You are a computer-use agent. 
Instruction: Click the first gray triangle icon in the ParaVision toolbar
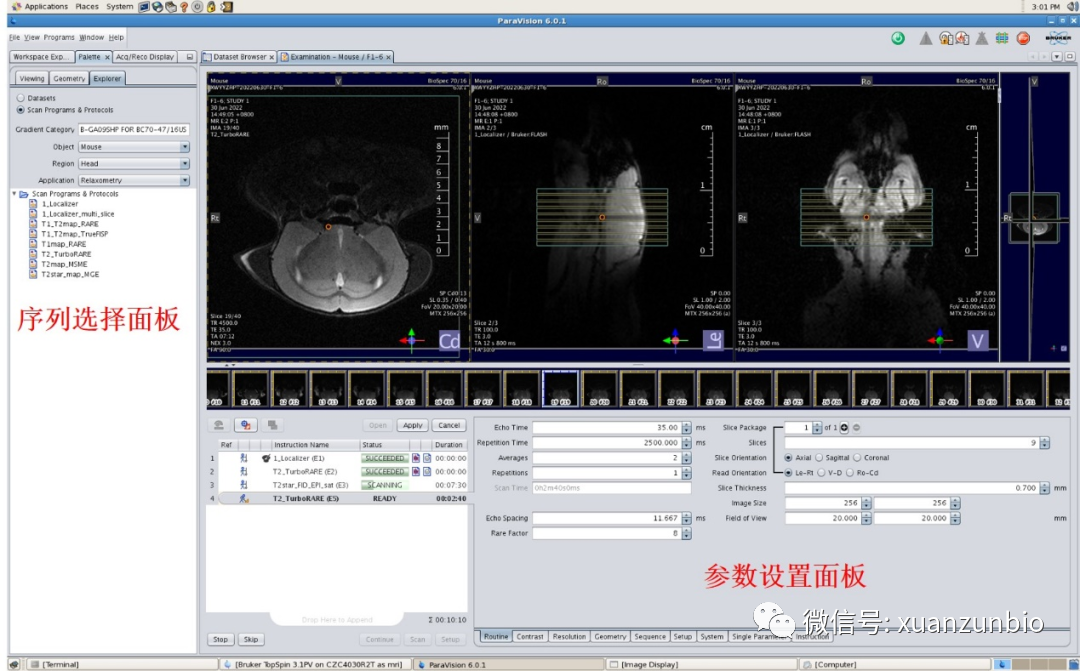click(x=926, y=39)
